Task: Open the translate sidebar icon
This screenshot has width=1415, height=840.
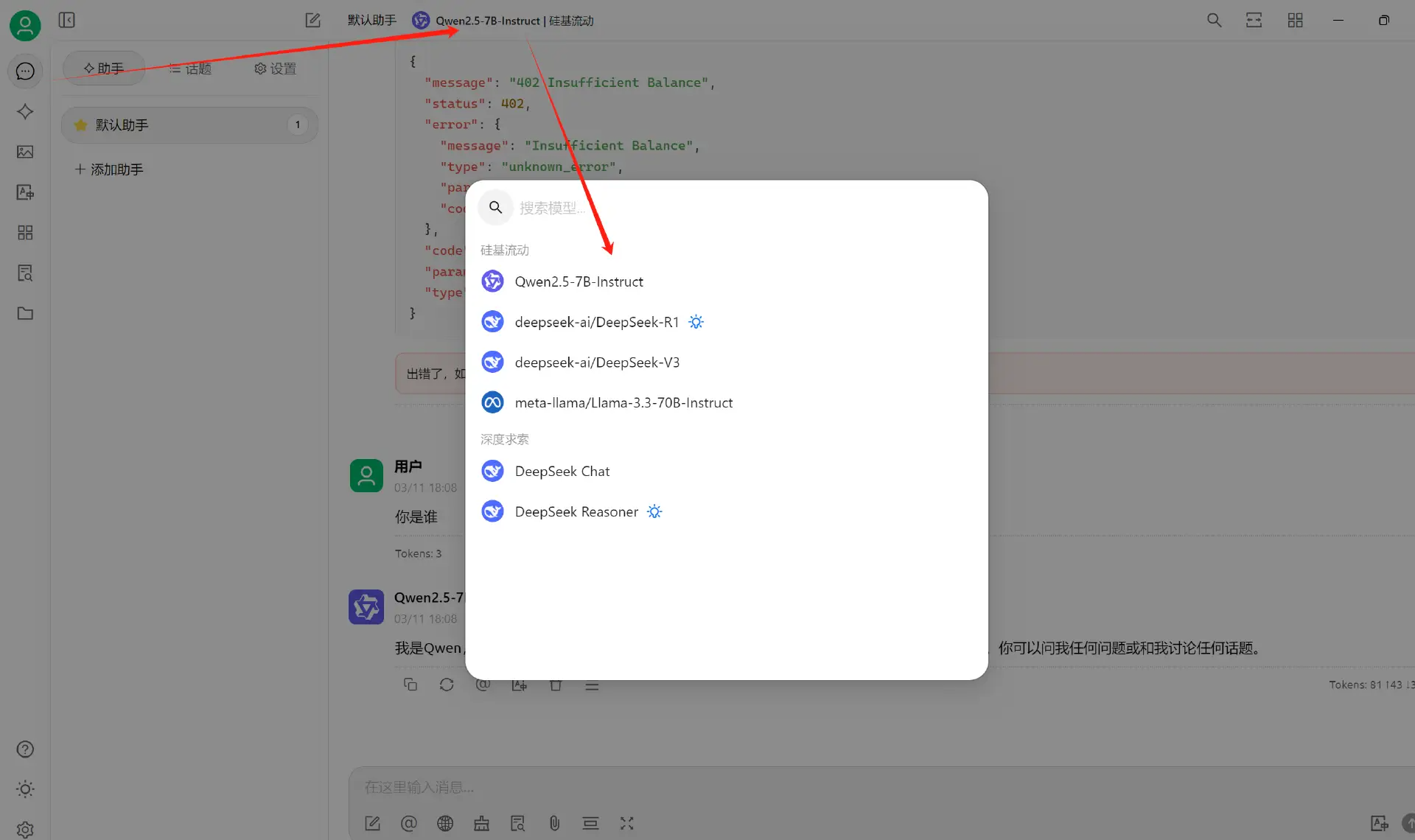Action: click(x=25, y=192)
